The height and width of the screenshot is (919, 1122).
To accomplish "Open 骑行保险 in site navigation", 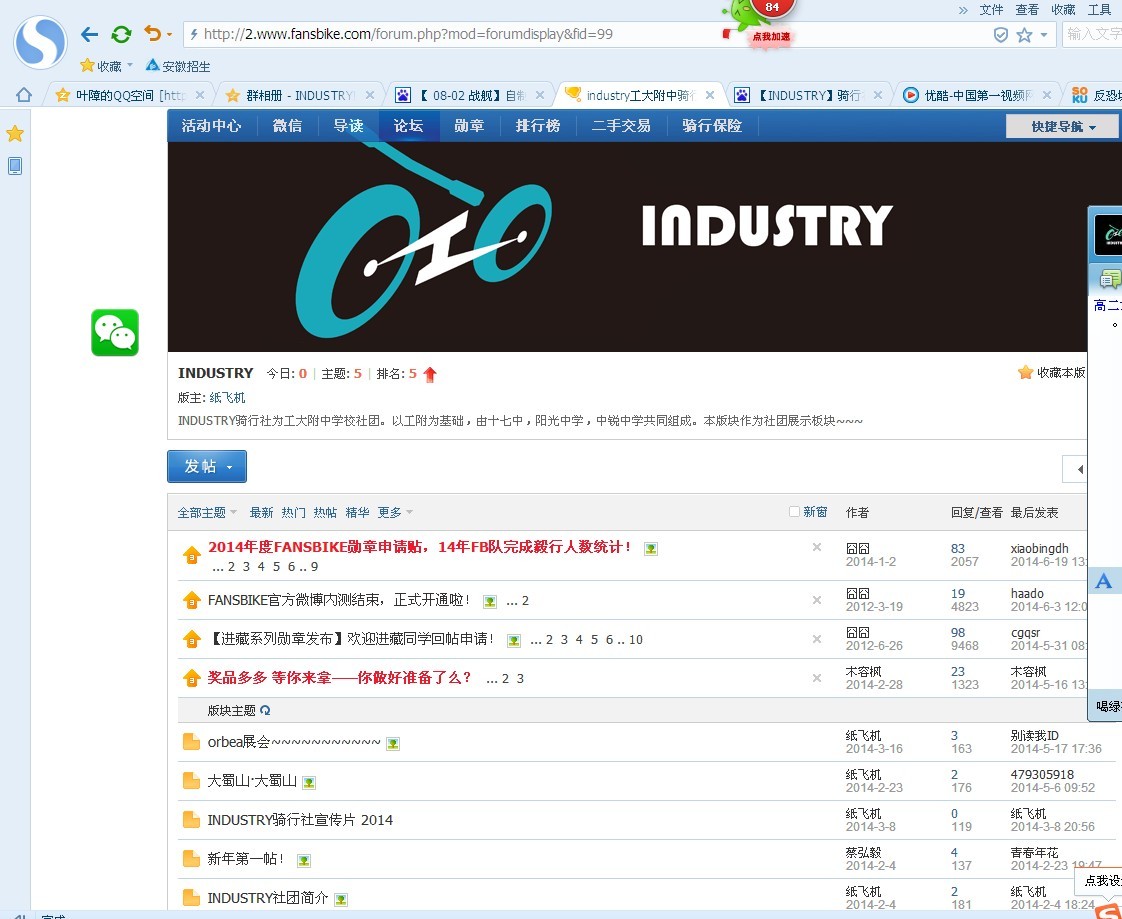I will pos(712,126).
